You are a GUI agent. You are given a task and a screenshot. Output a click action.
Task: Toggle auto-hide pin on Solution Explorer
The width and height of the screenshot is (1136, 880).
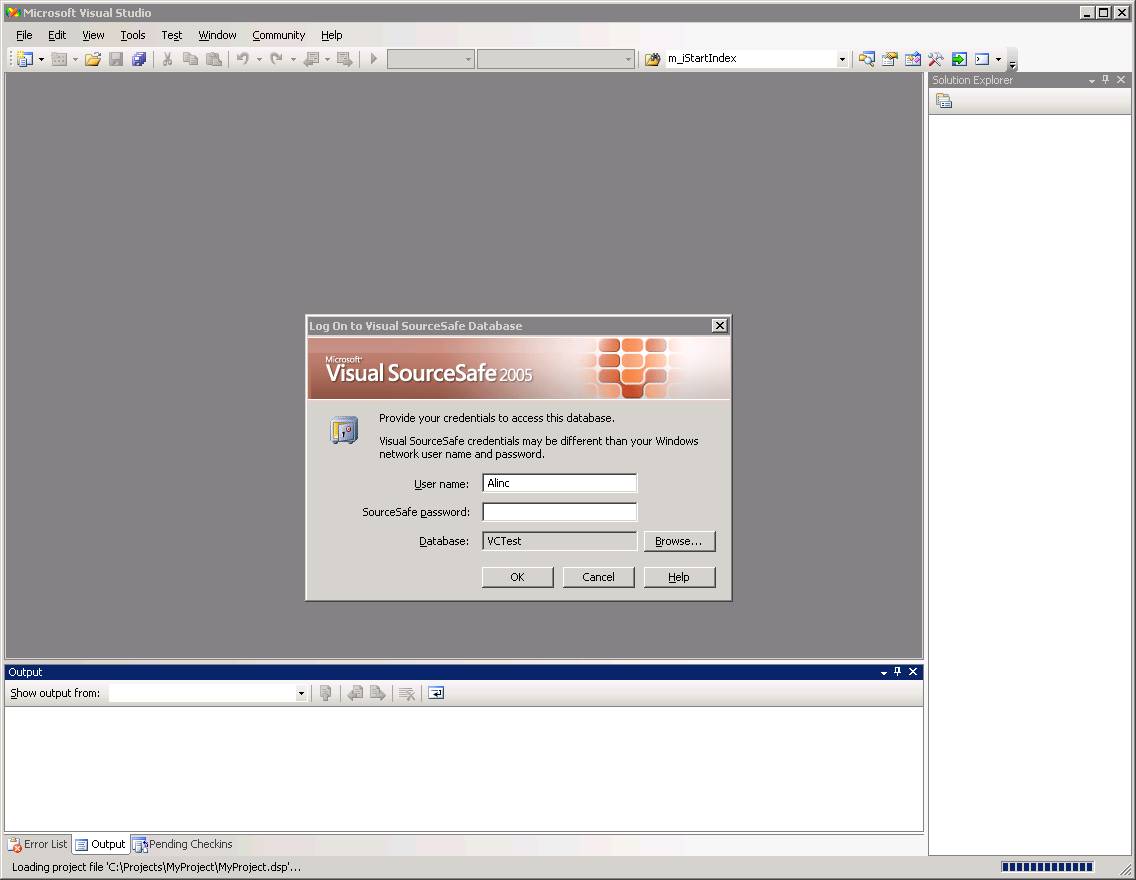1106,80
